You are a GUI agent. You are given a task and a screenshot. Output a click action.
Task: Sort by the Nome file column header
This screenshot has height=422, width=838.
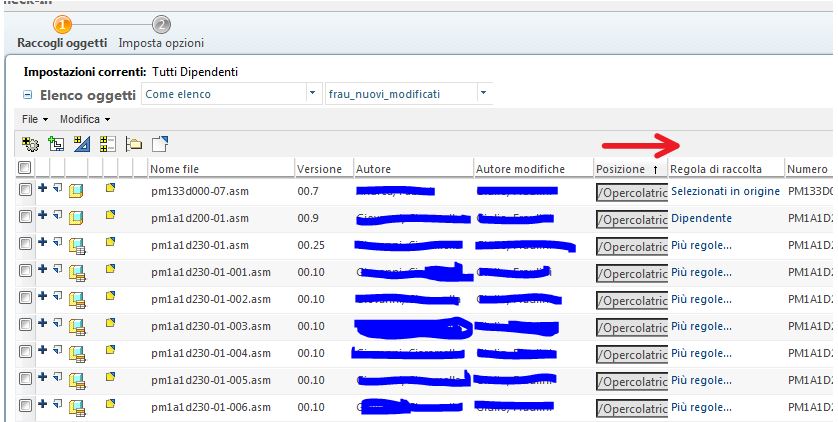click(x=174, y=169)
